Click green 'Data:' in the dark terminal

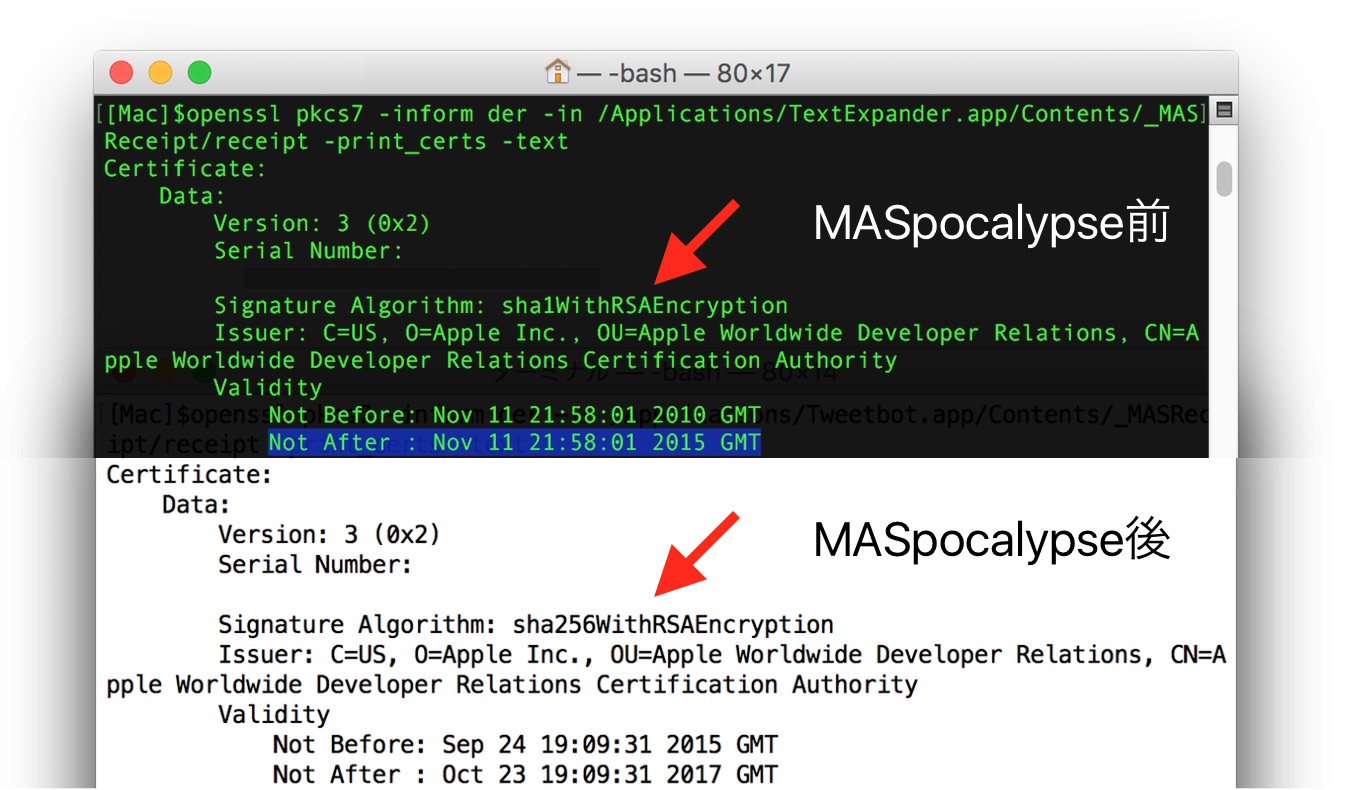pos(192,196)
